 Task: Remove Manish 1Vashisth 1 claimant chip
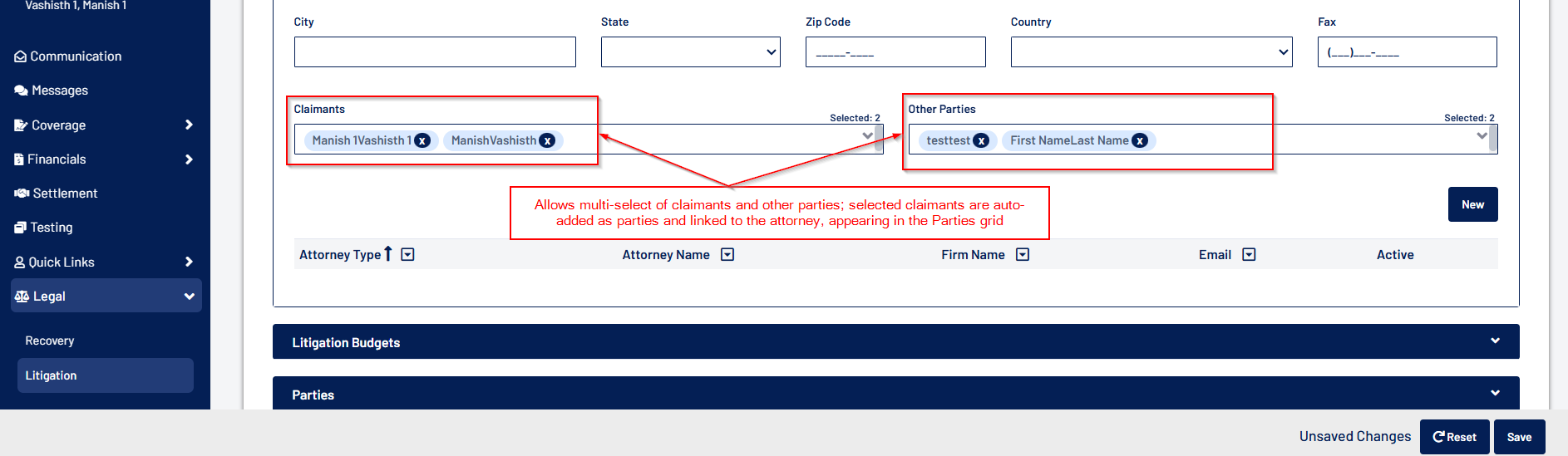point(422,140)
